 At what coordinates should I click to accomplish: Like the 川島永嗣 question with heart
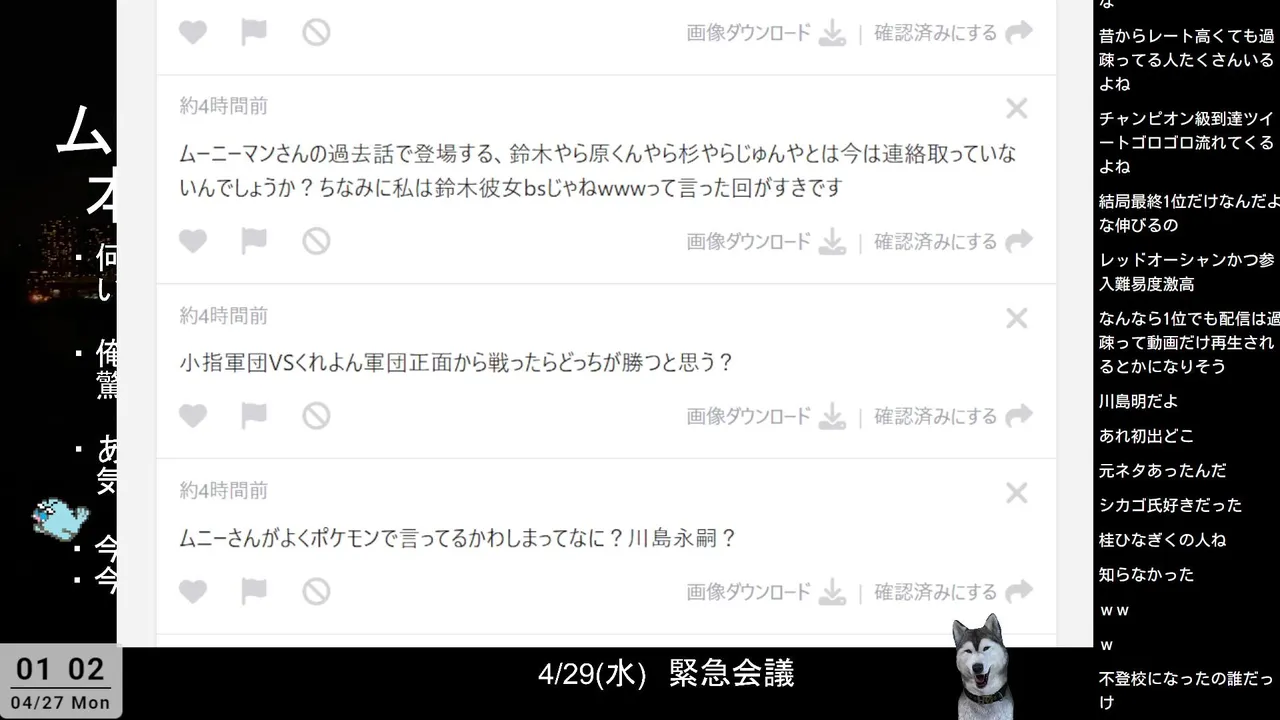[193, 591]
